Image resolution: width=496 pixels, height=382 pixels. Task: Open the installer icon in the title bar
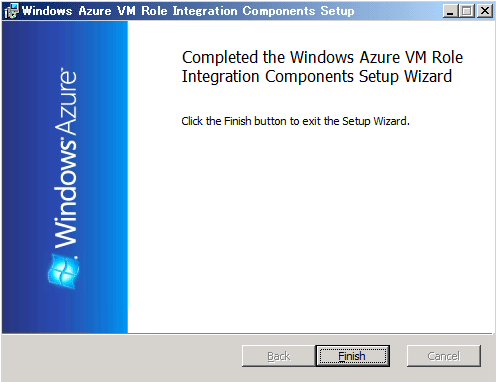coord(11,11)
